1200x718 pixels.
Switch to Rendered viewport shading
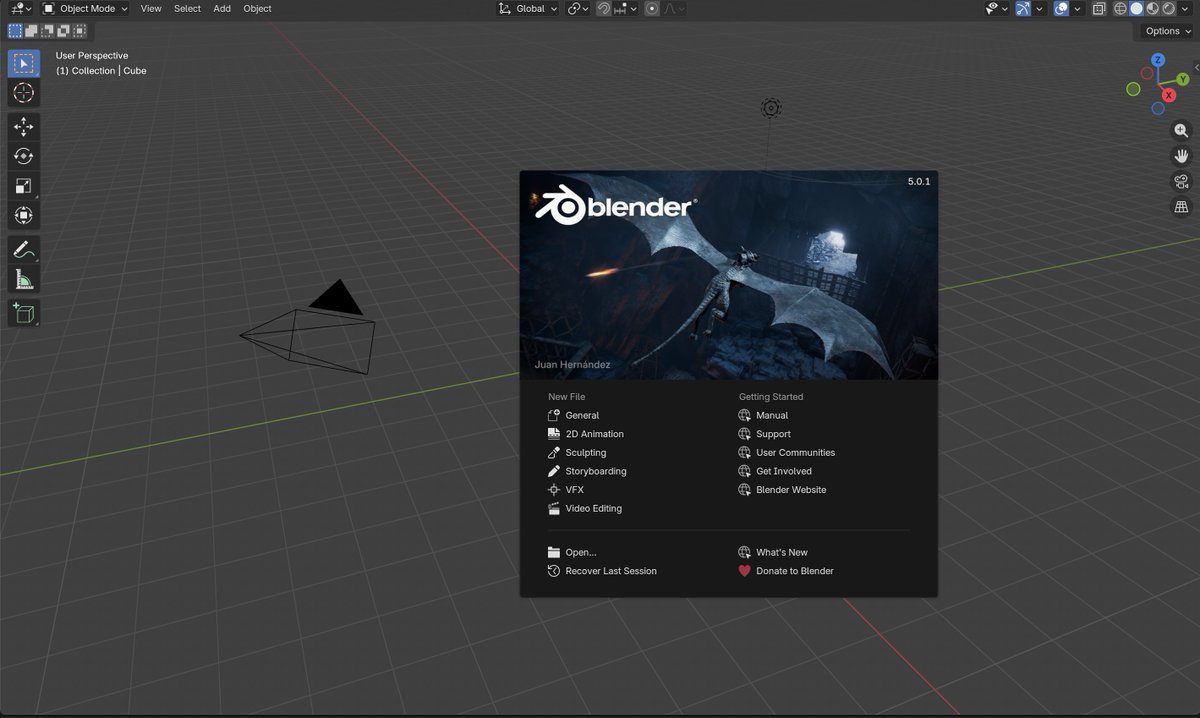coord(1168,8)
